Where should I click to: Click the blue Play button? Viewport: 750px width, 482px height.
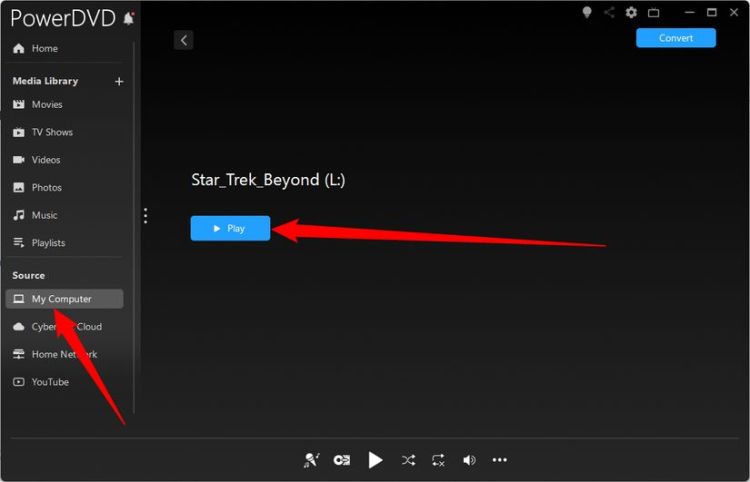pos(230,228)
